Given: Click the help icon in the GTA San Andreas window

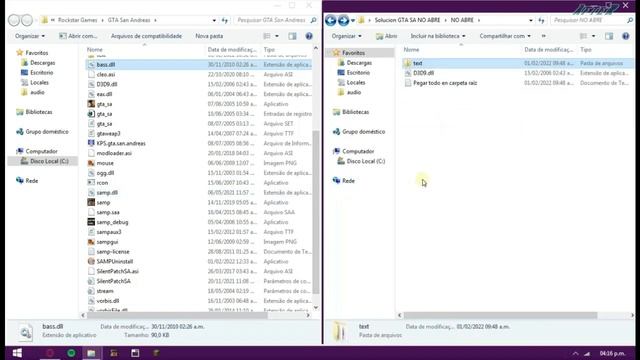Looking at the screenshot, I should [309, 36].
